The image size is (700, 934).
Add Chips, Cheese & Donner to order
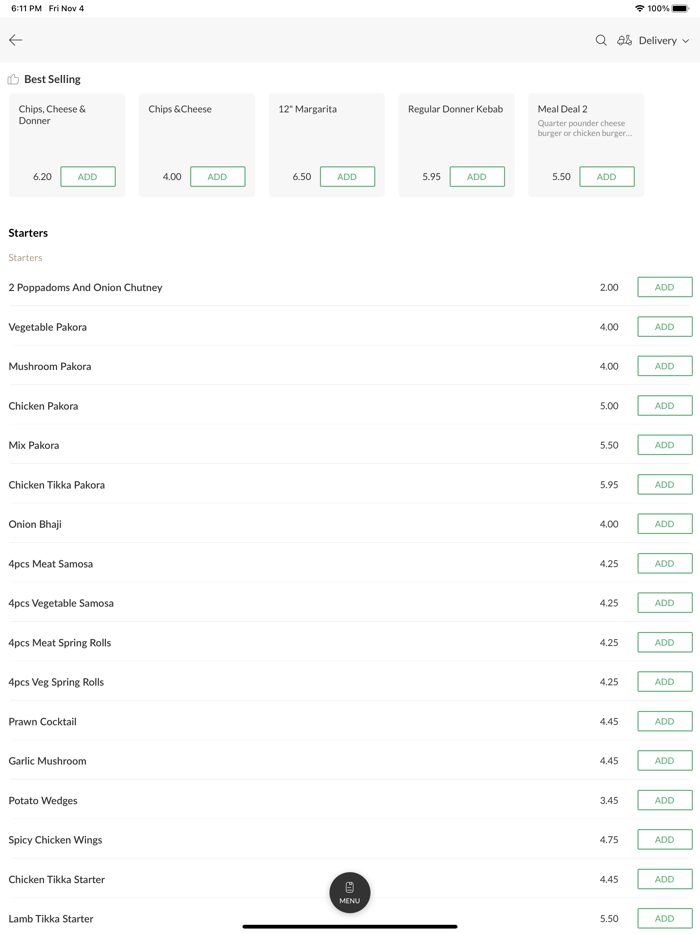tap(88, 177)
